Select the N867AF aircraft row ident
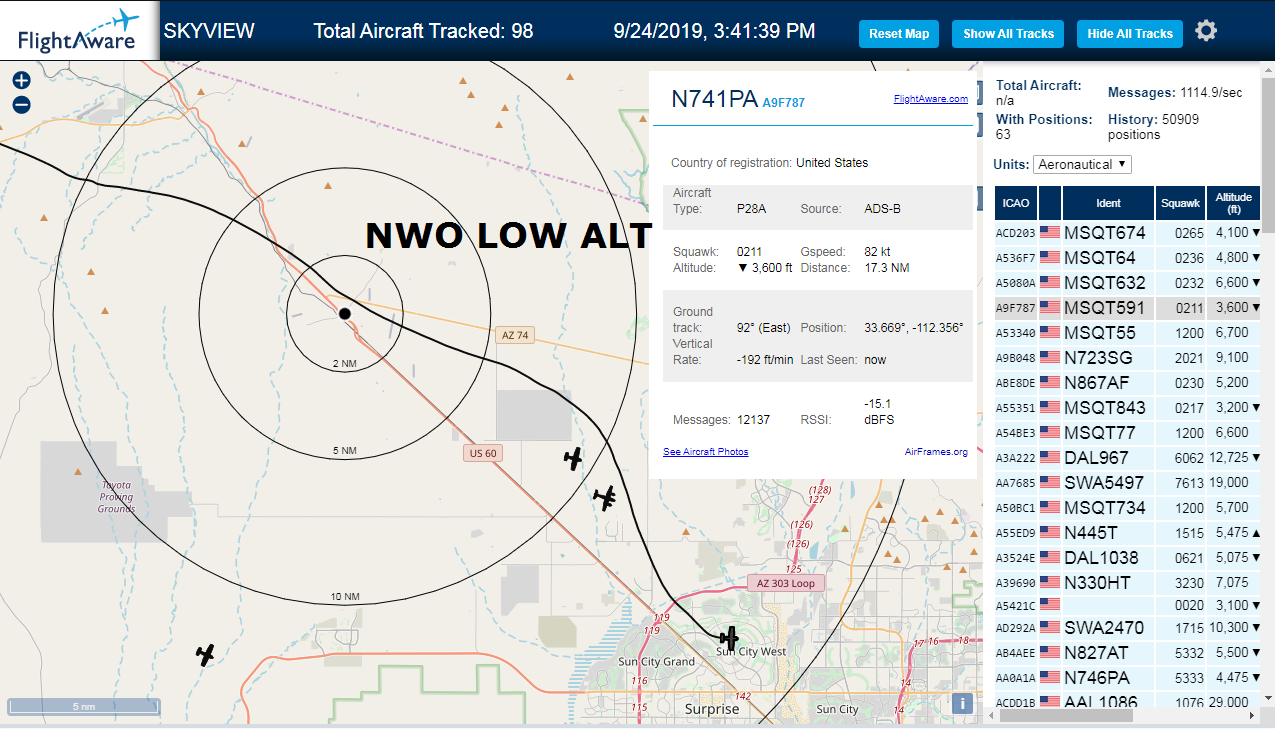This screenshot has width=1275, height=729. tap(1097, 382)
